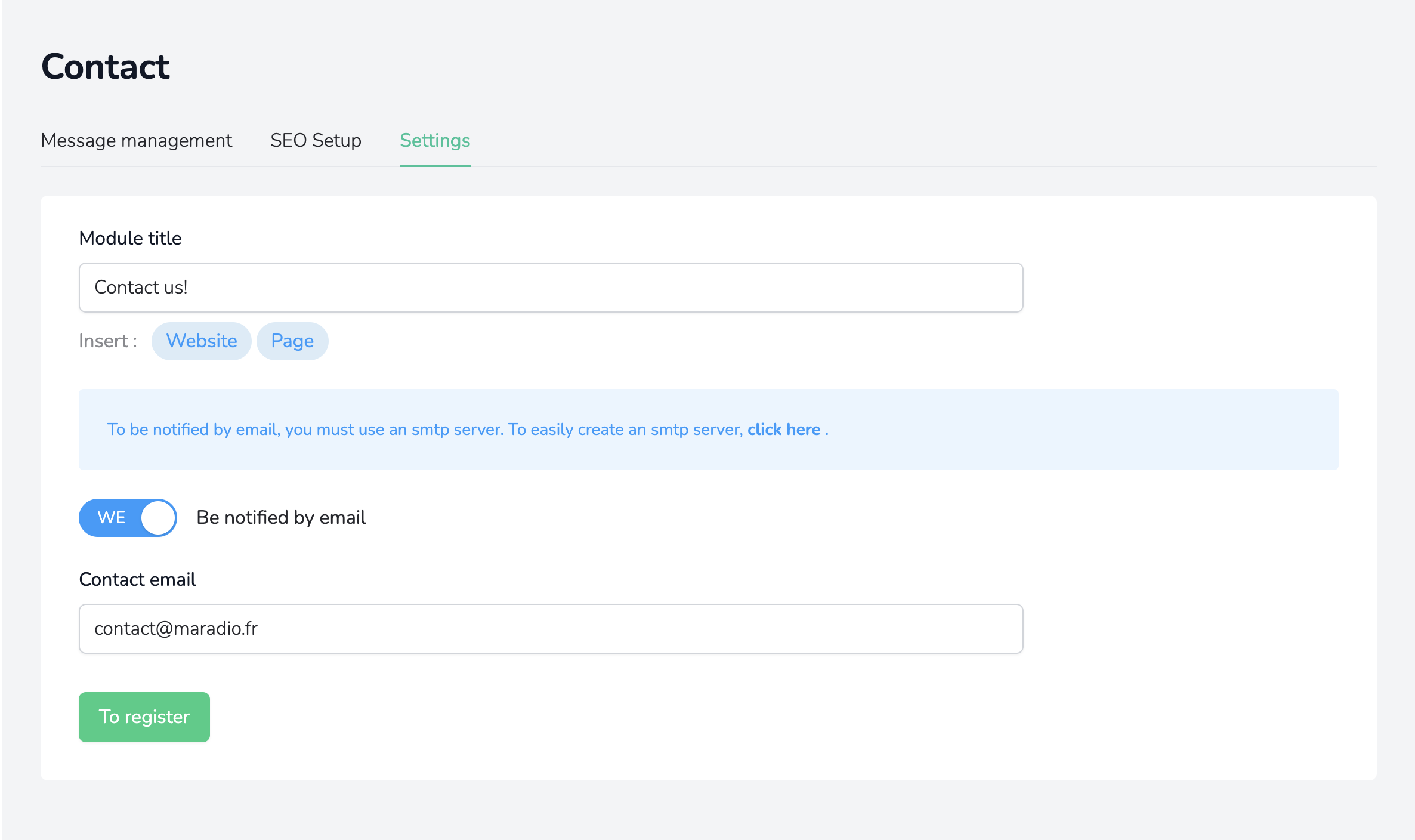Click the 'Contact us!' text in title field
Image resolution: width=1415 pixels, height=840 pixels.
pos(141,288)
